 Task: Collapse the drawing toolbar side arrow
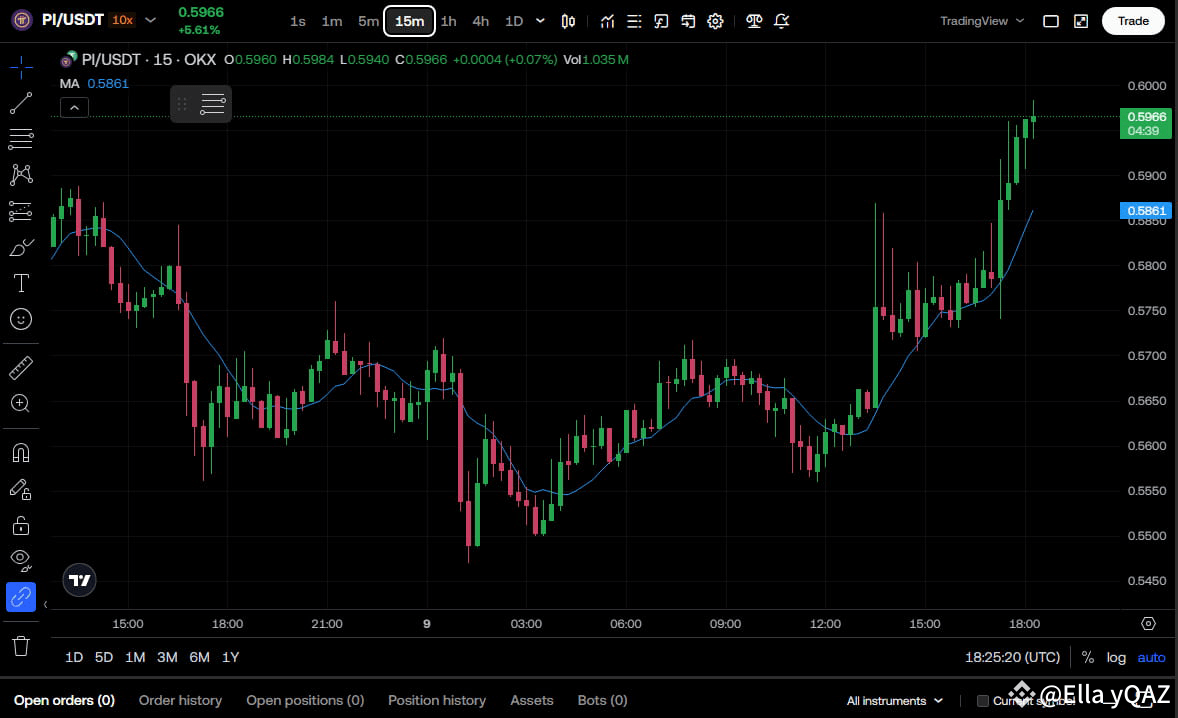[45, 604]
